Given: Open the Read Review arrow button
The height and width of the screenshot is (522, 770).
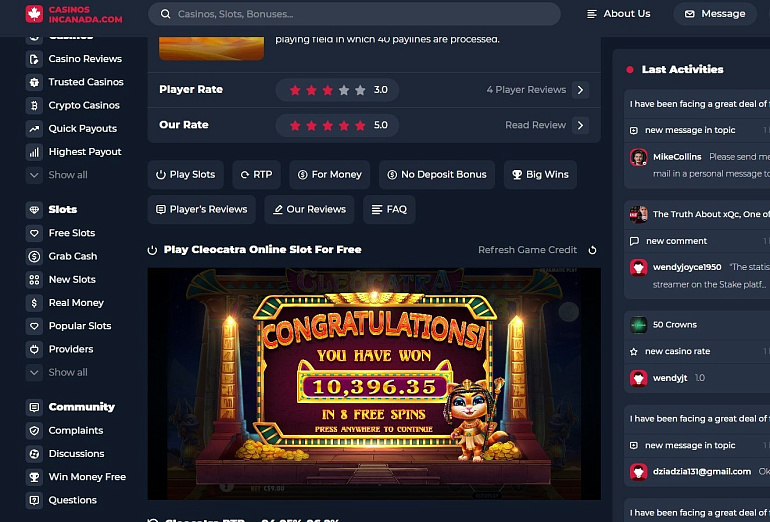Looking at the screenshot, I should 580,125.
